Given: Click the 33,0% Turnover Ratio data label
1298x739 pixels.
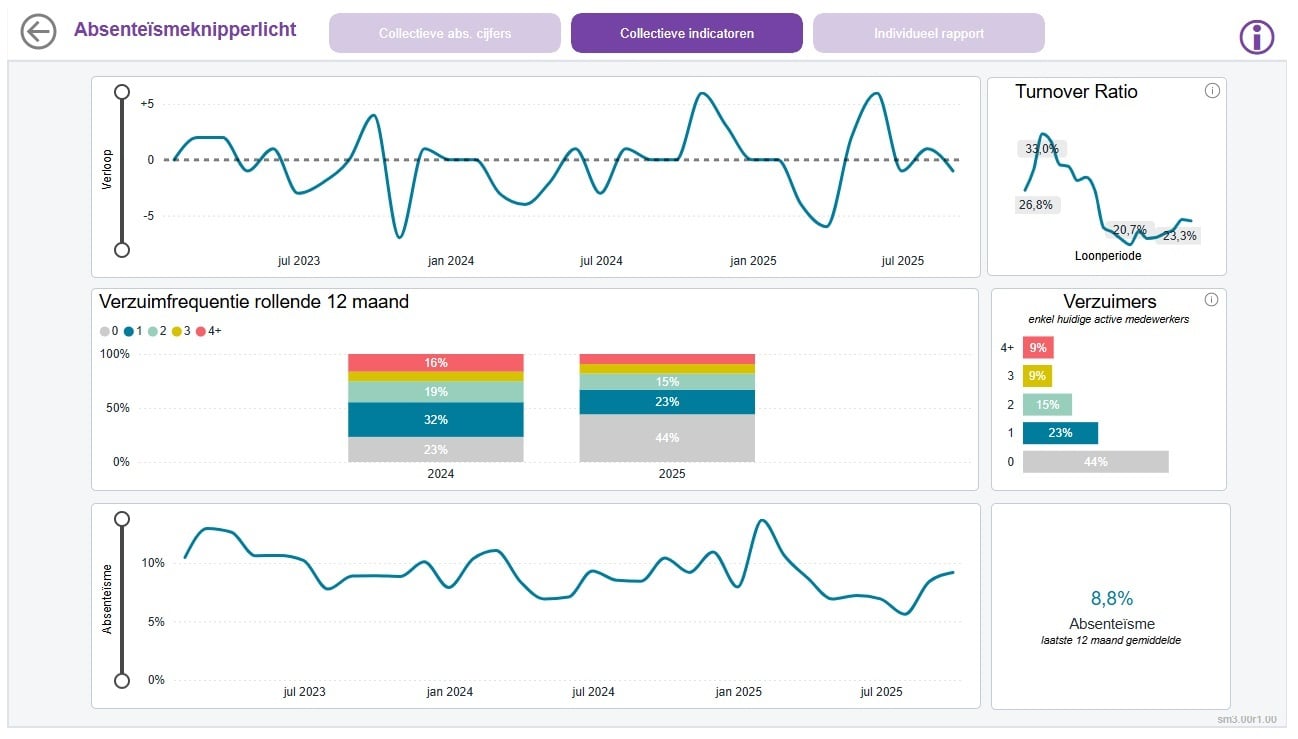Looking at the screenshot, I should pos(1040,149).
